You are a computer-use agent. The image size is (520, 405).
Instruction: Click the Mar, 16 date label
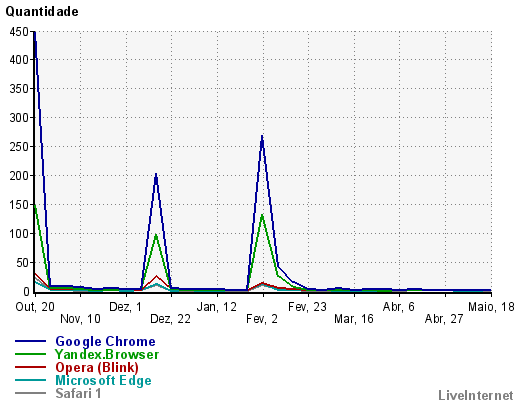click(x=354, y=319)
